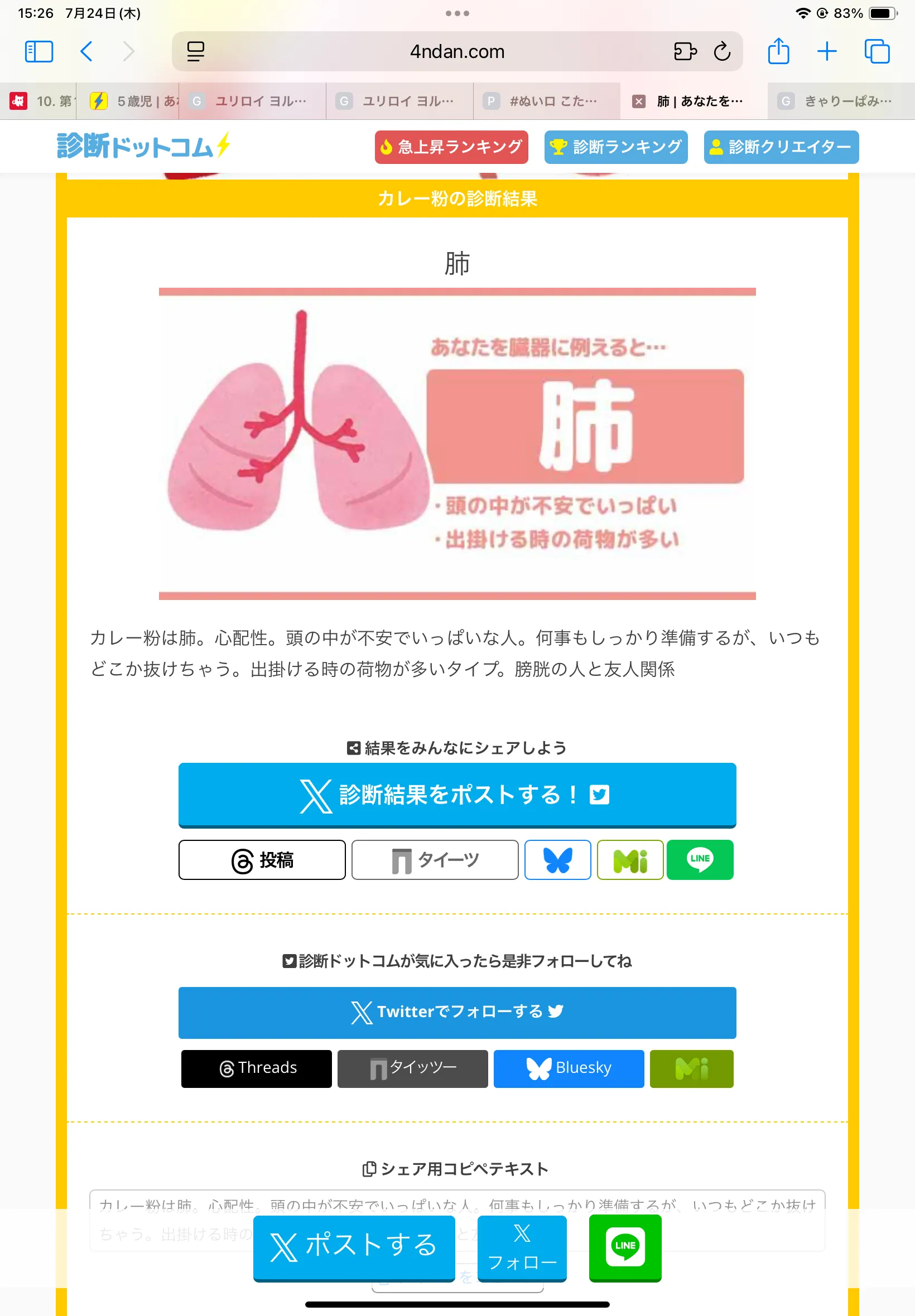Go back with the back arrow
The image size is (915, 1316).
tap(86, 51)
